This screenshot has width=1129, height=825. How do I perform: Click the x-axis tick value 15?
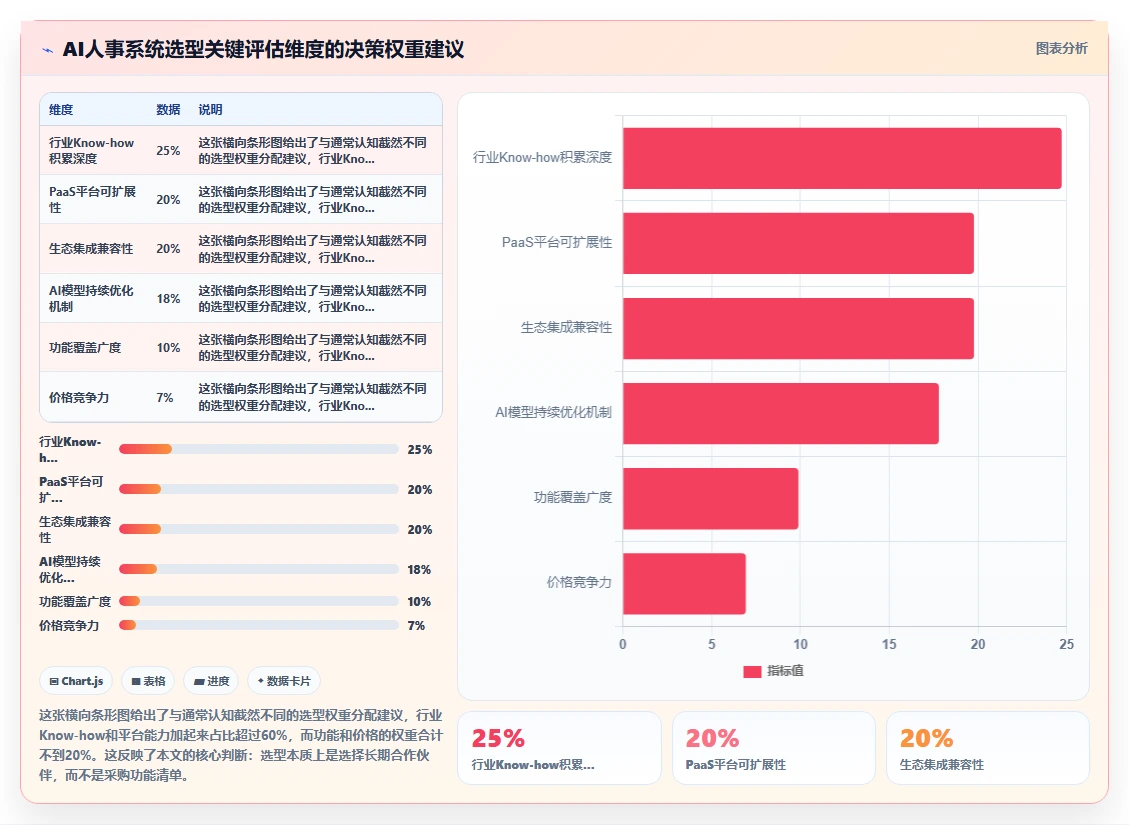coord(889,644)
